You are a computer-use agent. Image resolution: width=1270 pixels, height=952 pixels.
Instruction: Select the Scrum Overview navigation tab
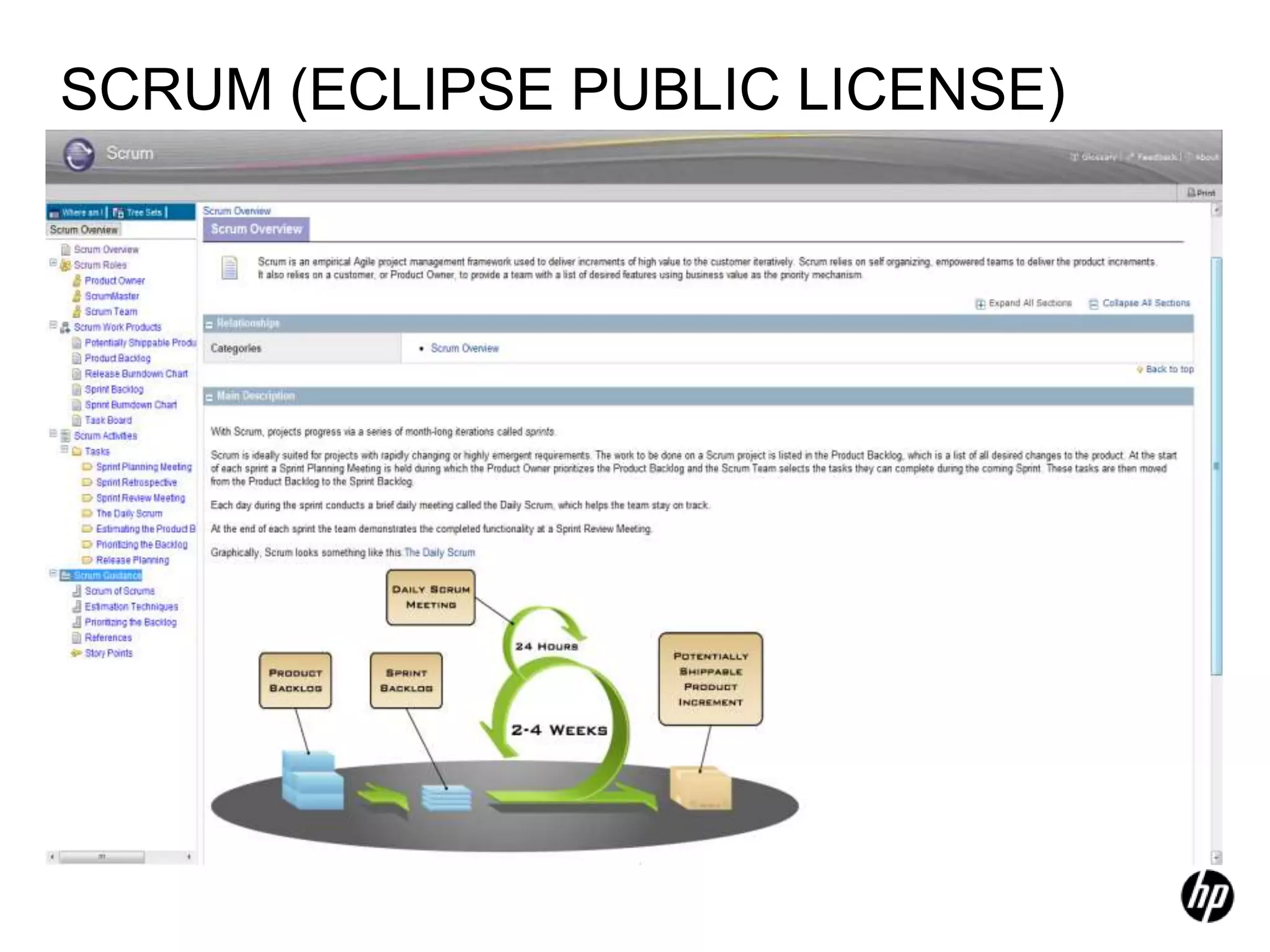[x=84, y=230]
